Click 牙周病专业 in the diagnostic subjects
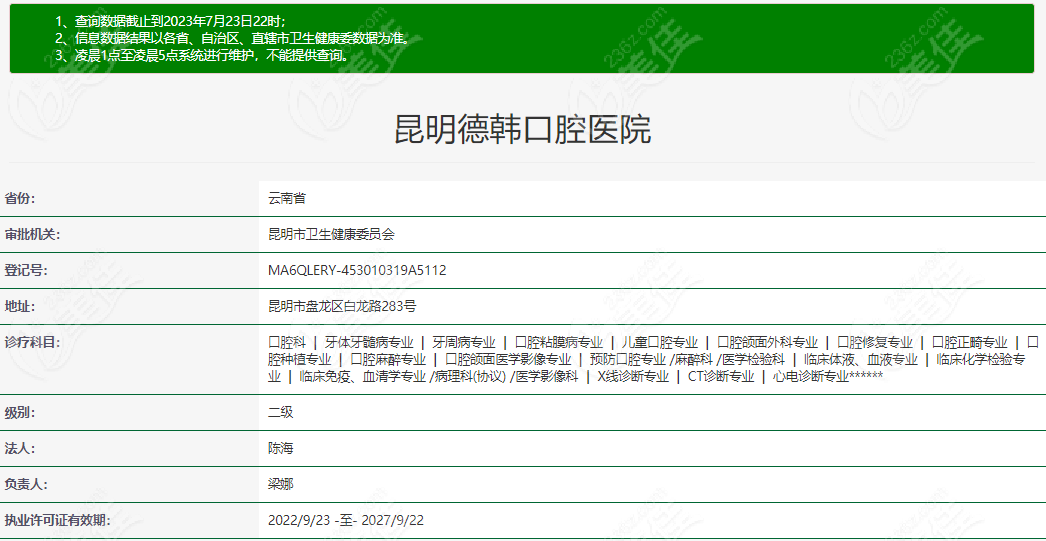 pos(463,342)
